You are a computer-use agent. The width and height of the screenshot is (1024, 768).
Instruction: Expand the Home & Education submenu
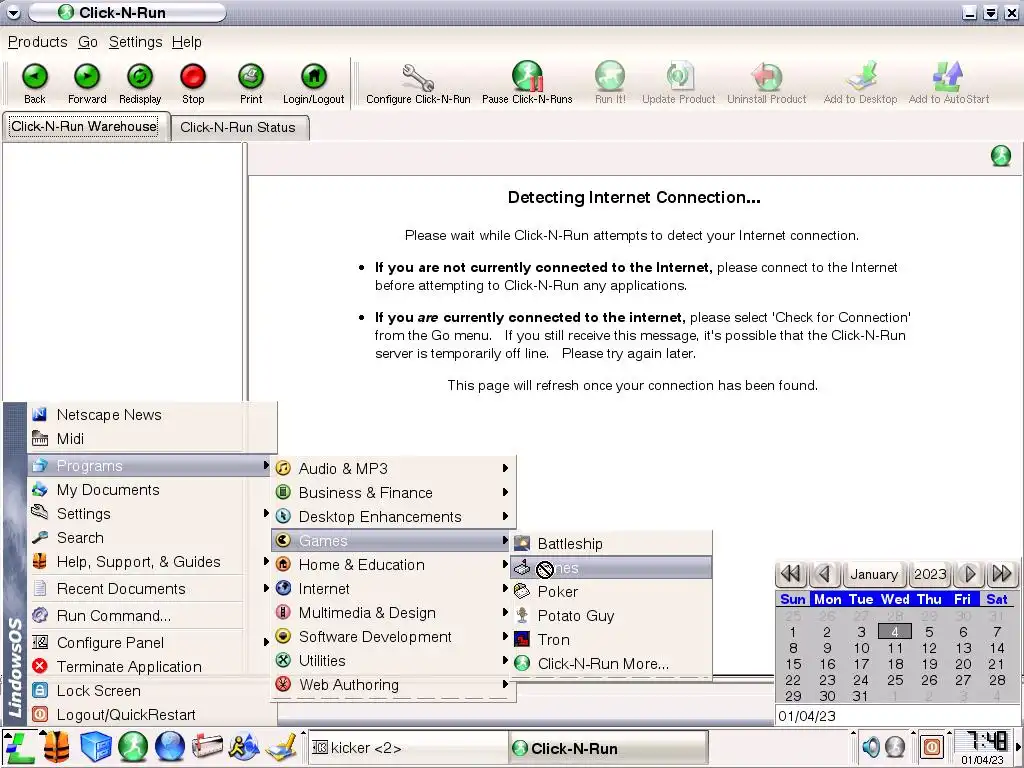(393, 565)
